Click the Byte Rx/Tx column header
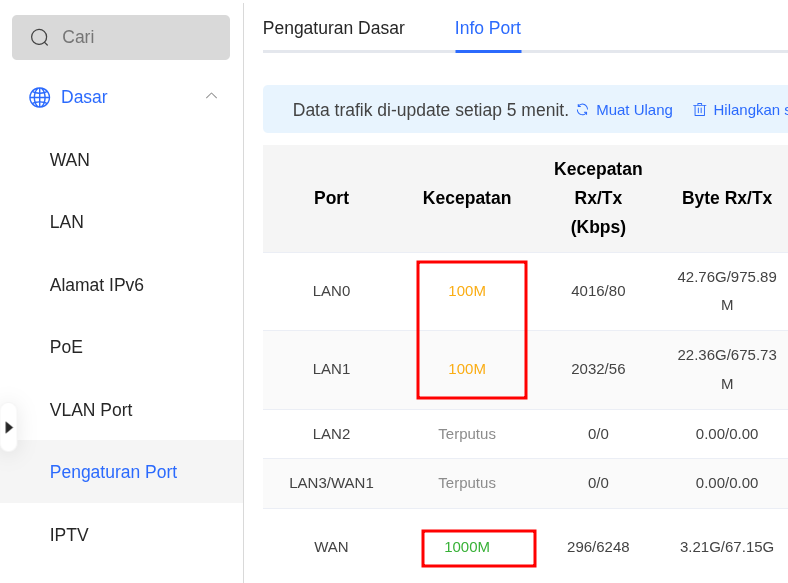 (x=727, y=198)
